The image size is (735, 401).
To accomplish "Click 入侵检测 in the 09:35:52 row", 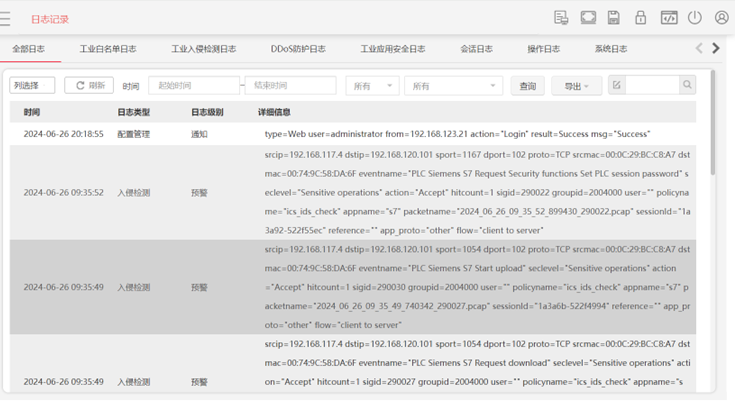I will point(134,193).
